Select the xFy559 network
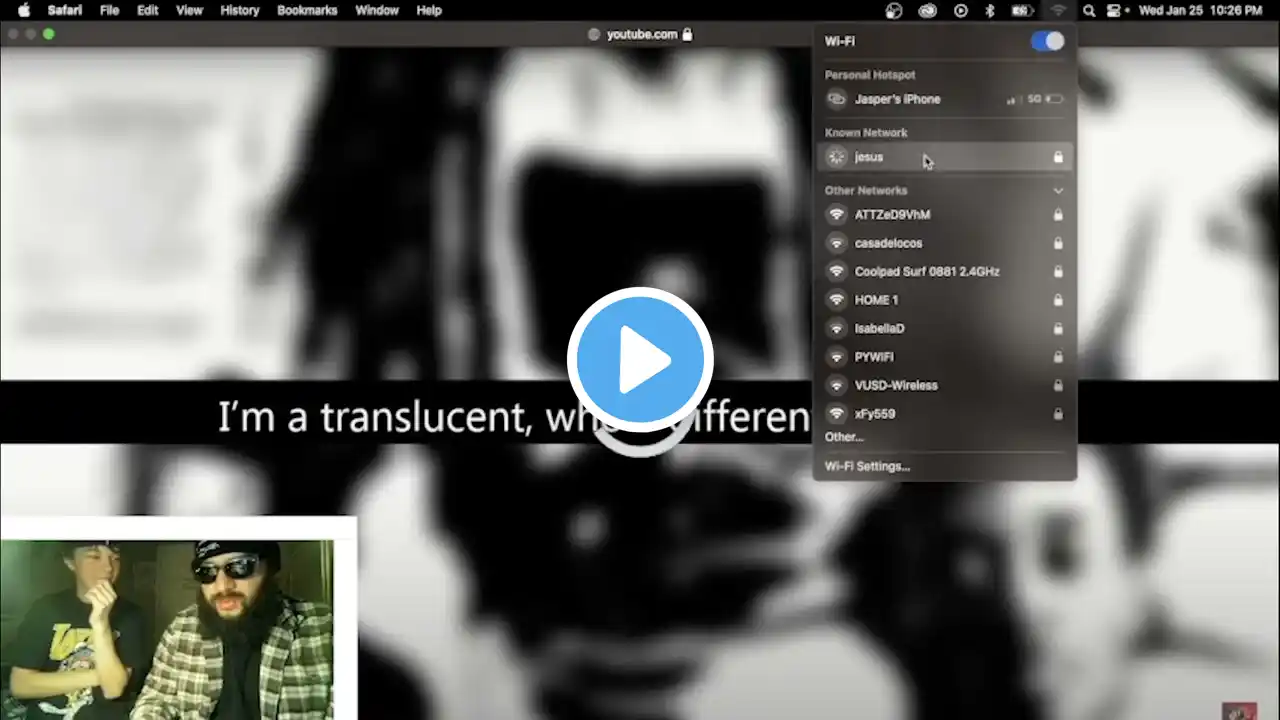The height and width of the screenshot is (720, 1280). [x=944, y=414]
